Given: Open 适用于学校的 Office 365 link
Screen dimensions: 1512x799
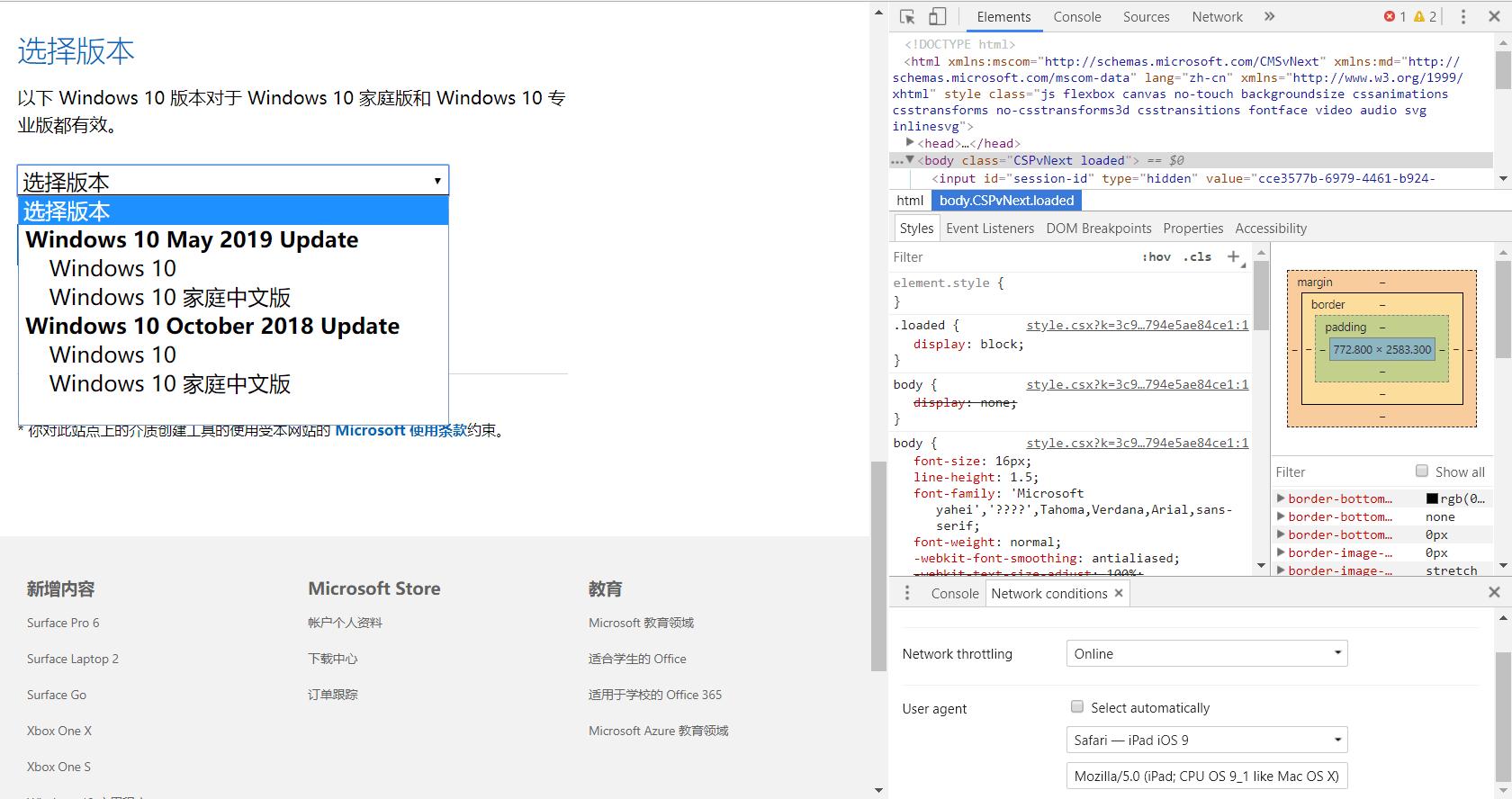Looking at the screenshot, I should [655, 695].
